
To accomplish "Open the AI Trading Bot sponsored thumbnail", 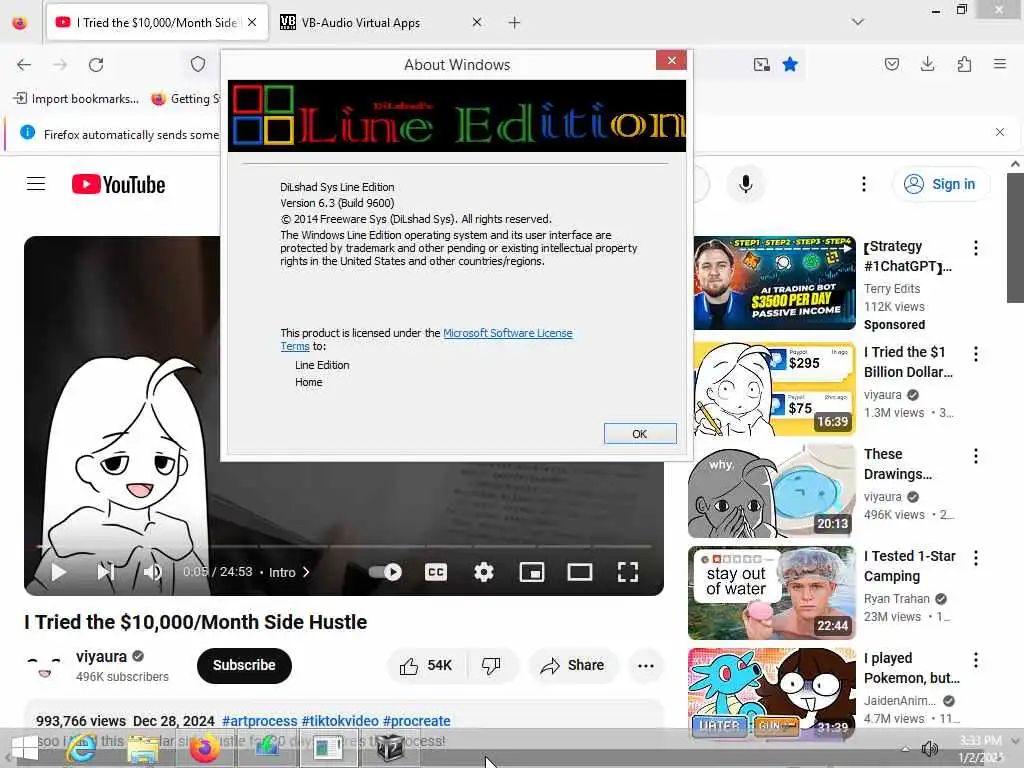I will click(774, 283).
